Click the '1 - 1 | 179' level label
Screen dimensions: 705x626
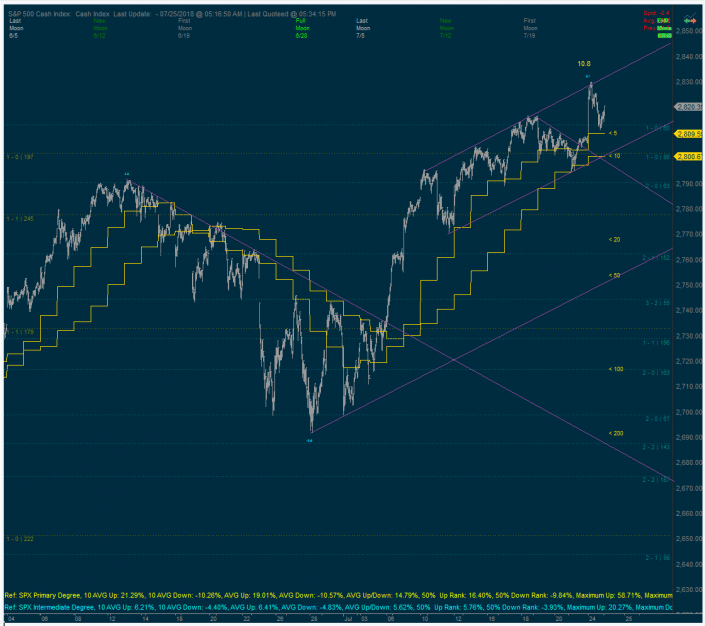point(20,332)
